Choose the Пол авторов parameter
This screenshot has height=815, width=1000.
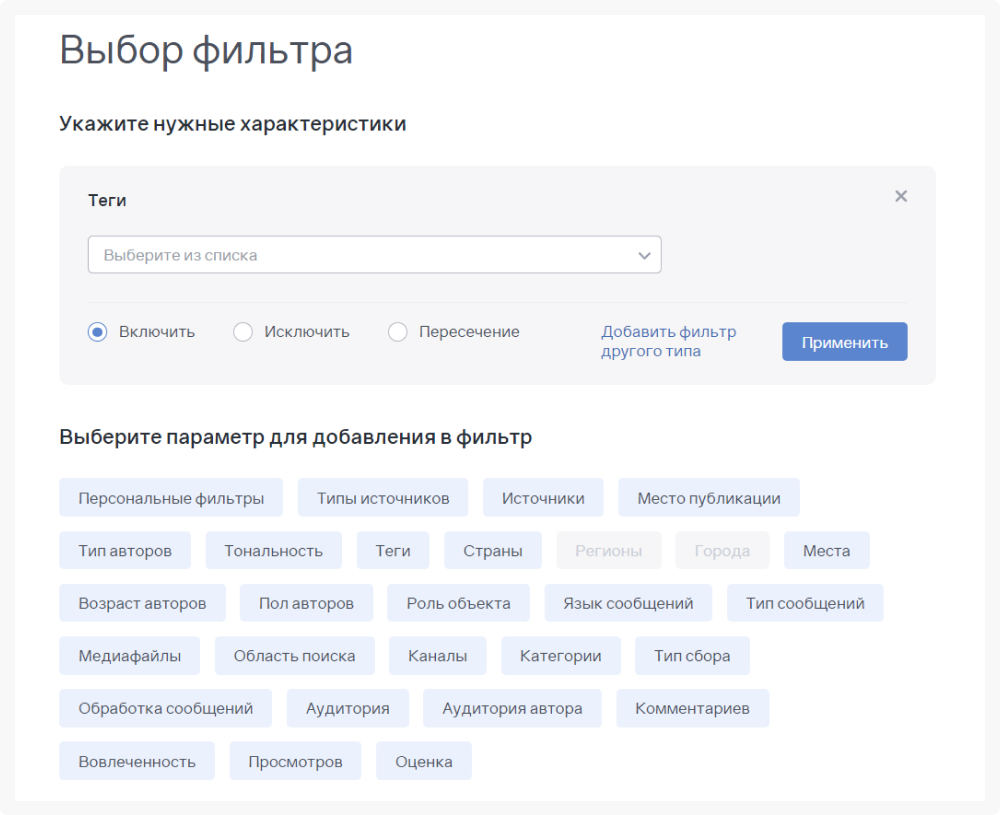pyautogui.click(x=306, y=603)
